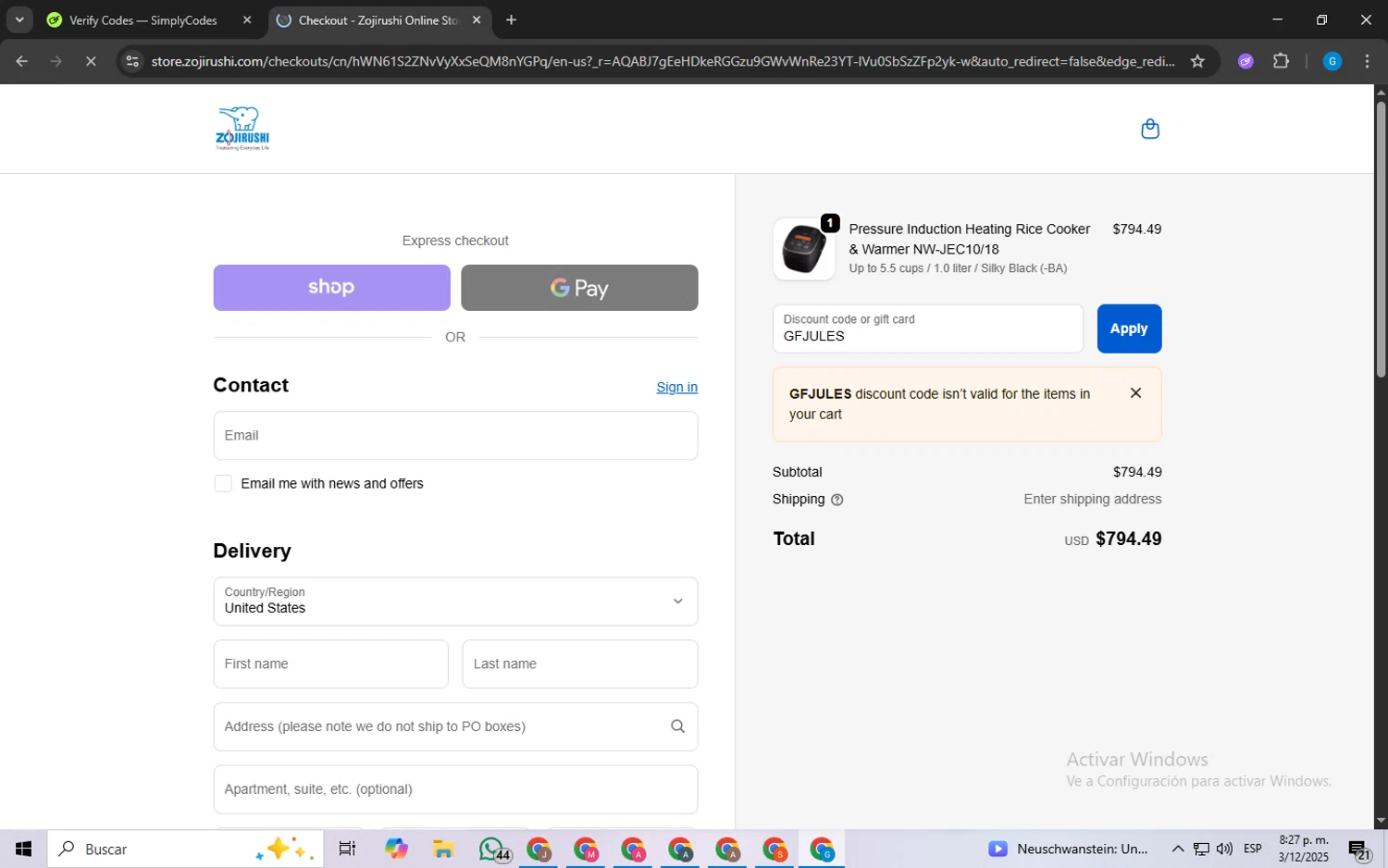
Task: Switch to Chrome window with G profile
Action: click(822, 849)
